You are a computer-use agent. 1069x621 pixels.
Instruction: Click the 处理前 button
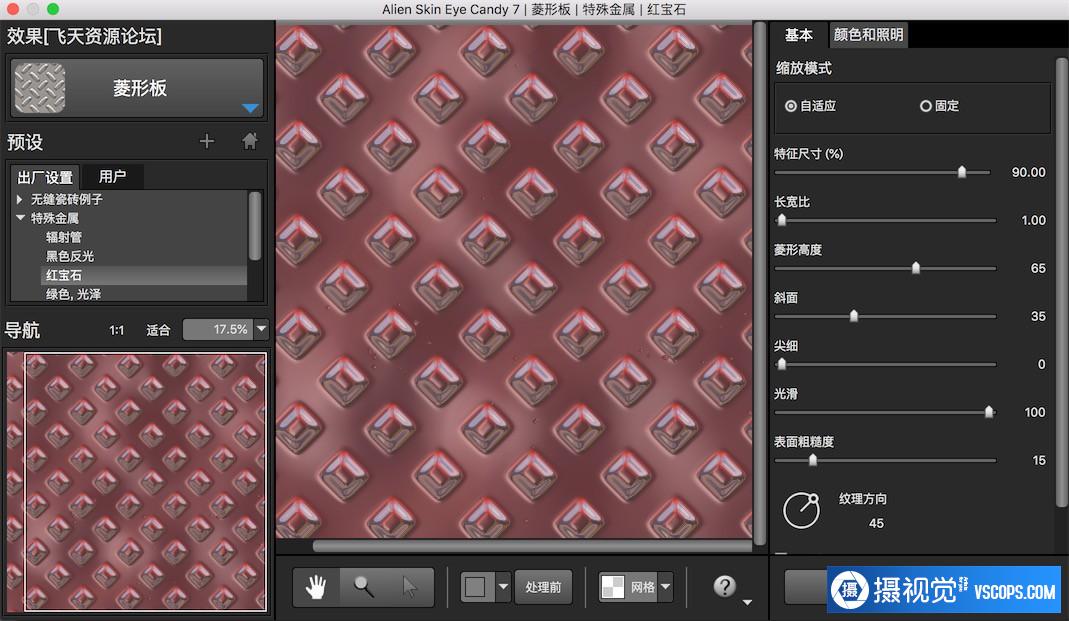(x=543, y=587)
